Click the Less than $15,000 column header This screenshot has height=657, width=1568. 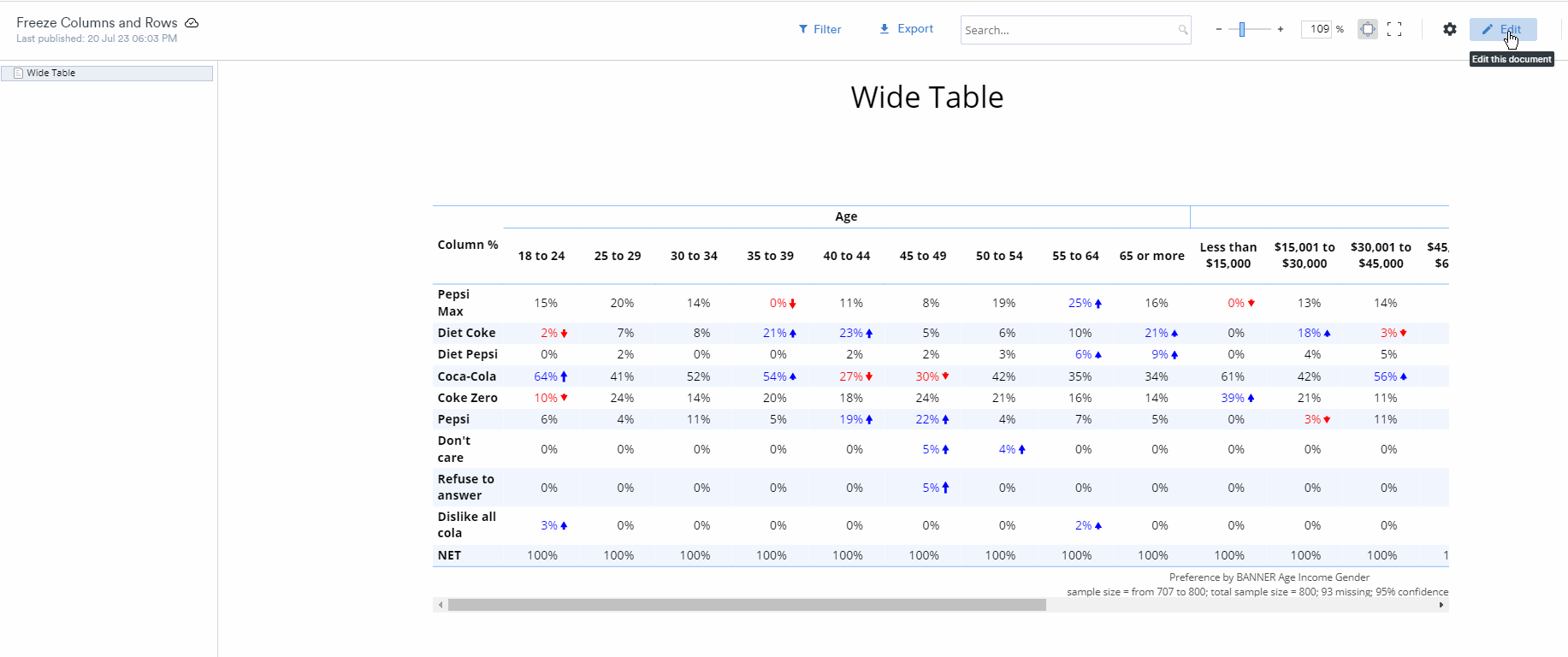[1228, 255]
